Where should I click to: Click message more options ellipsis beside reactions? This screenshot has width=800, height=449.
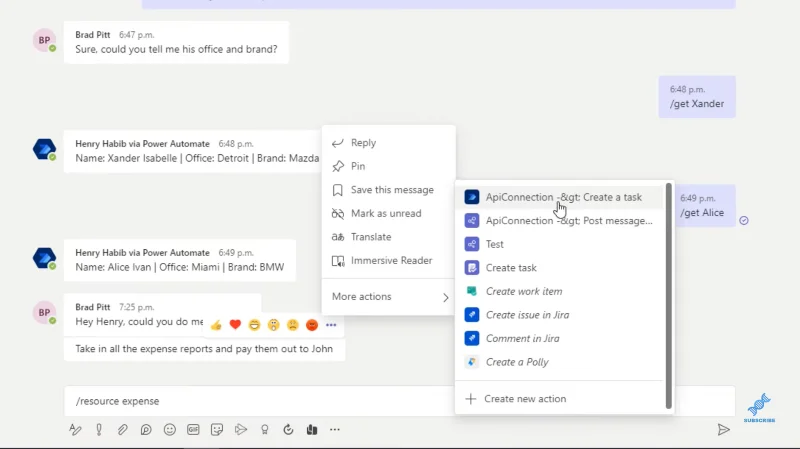[331, 325]
